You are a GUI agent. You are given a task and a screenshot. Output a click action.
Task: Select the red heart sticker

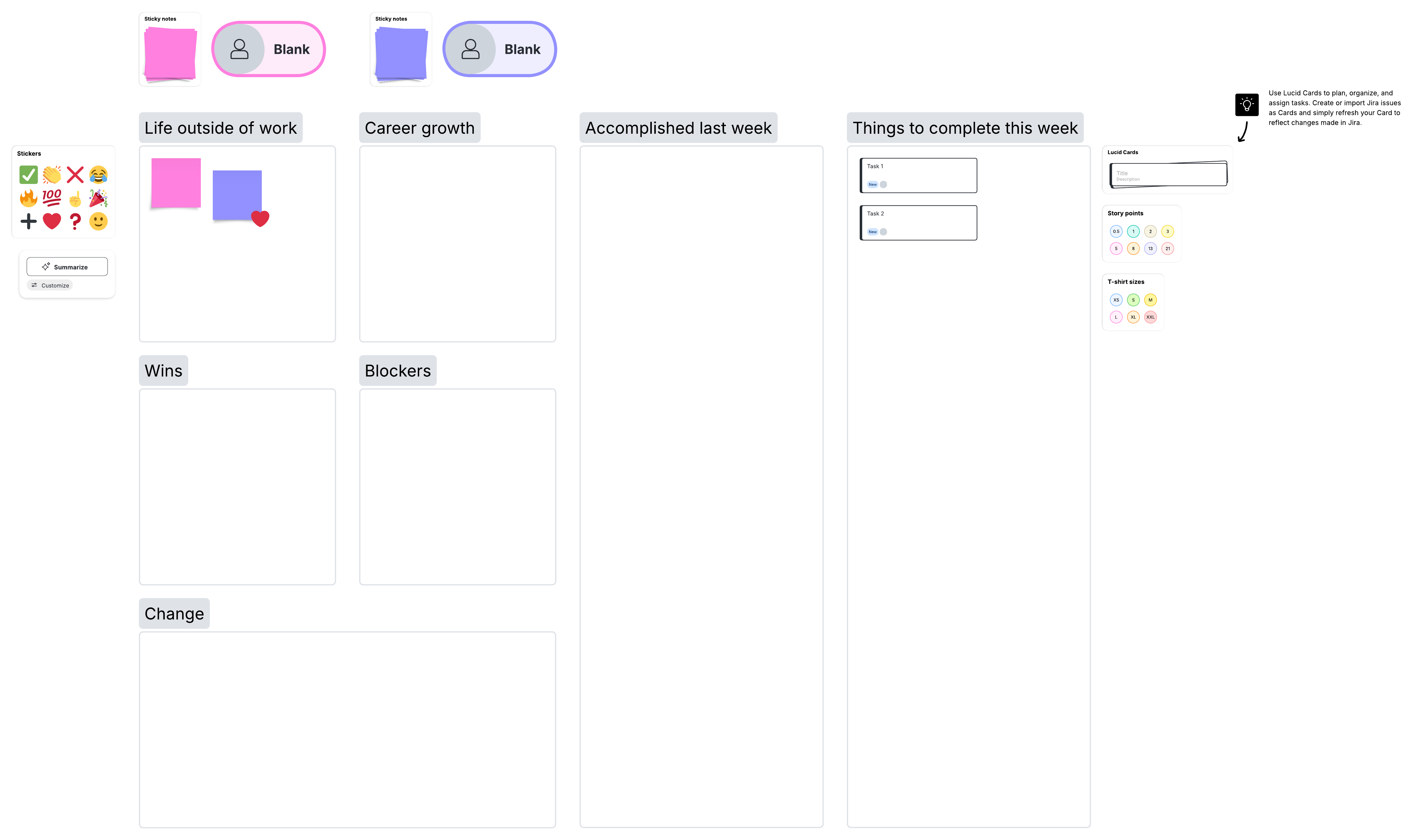point(51,221)
